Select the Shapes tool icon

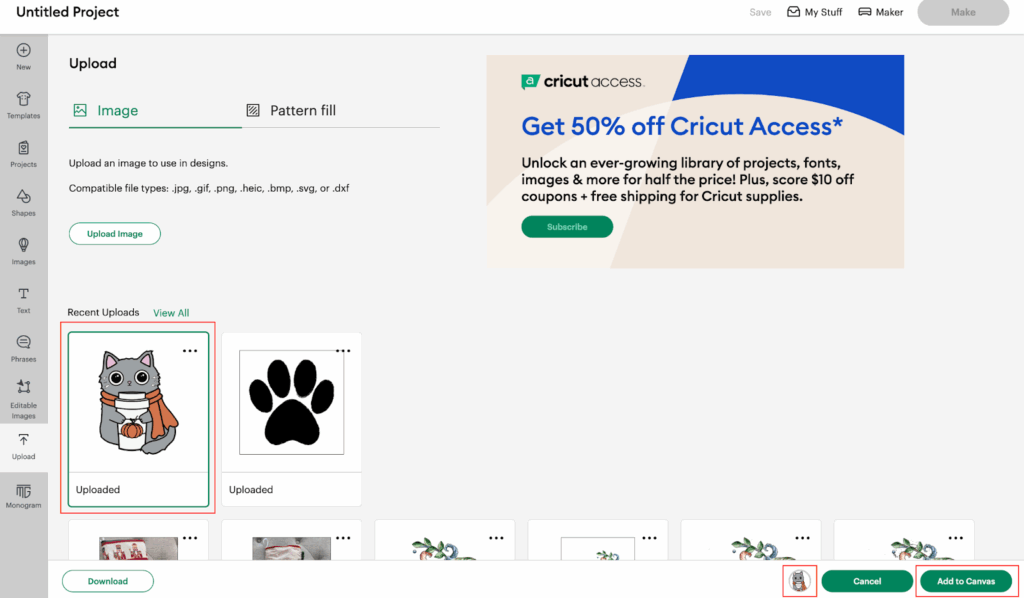click(x=23, y=197)
